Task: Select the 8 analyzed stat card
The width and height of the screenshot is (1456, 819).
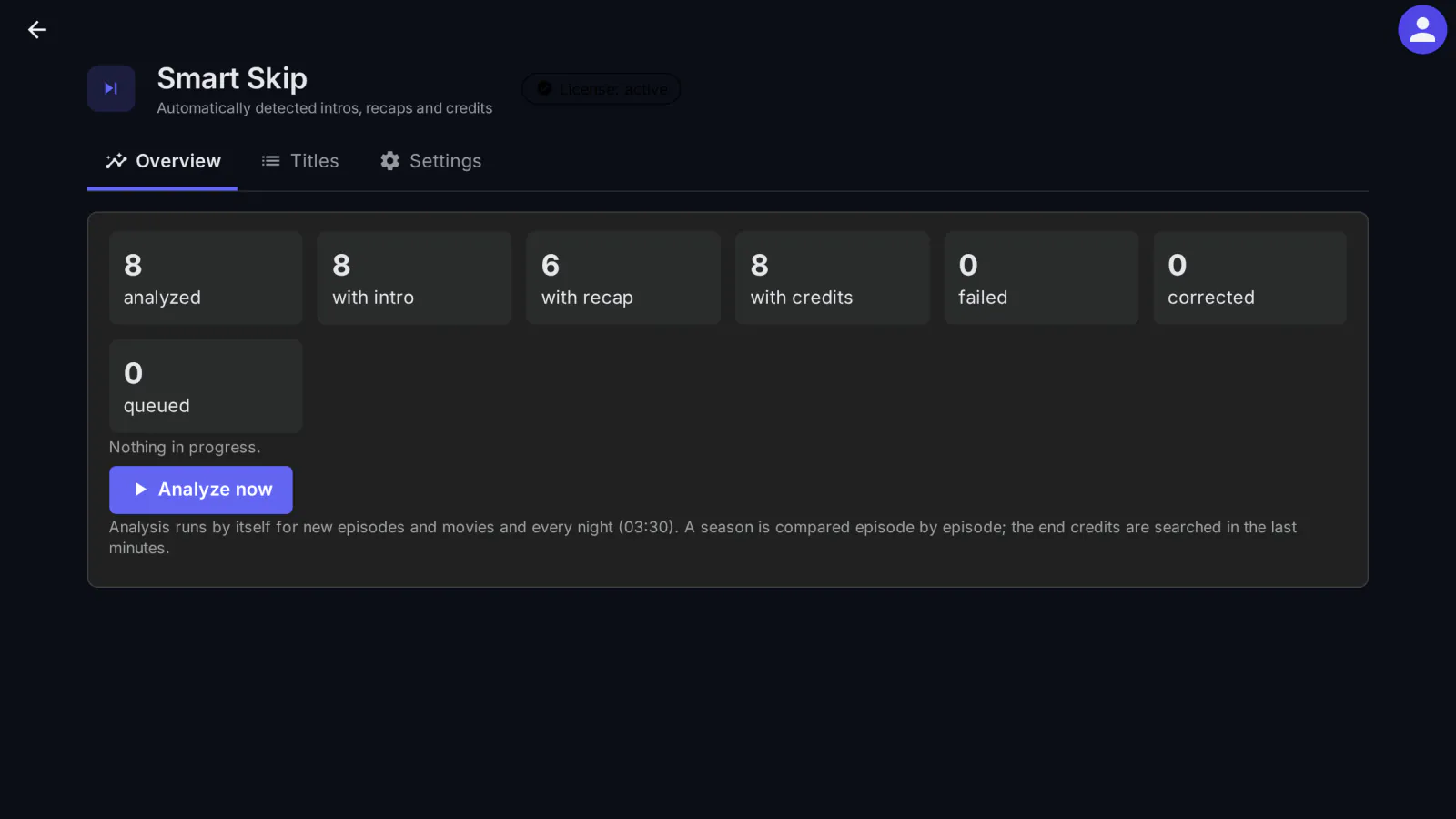Action: (x=206, y=278)
